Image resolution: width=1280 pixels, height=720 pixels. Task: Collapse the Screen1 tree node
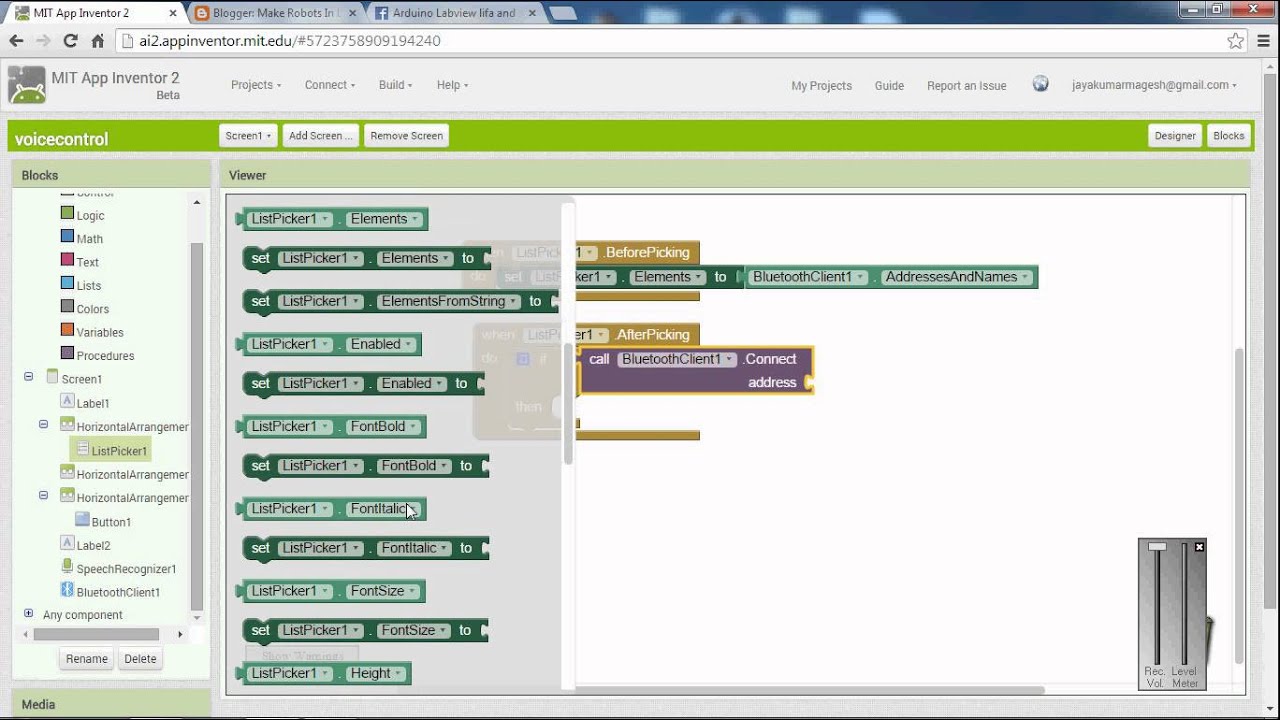point(28,377)
